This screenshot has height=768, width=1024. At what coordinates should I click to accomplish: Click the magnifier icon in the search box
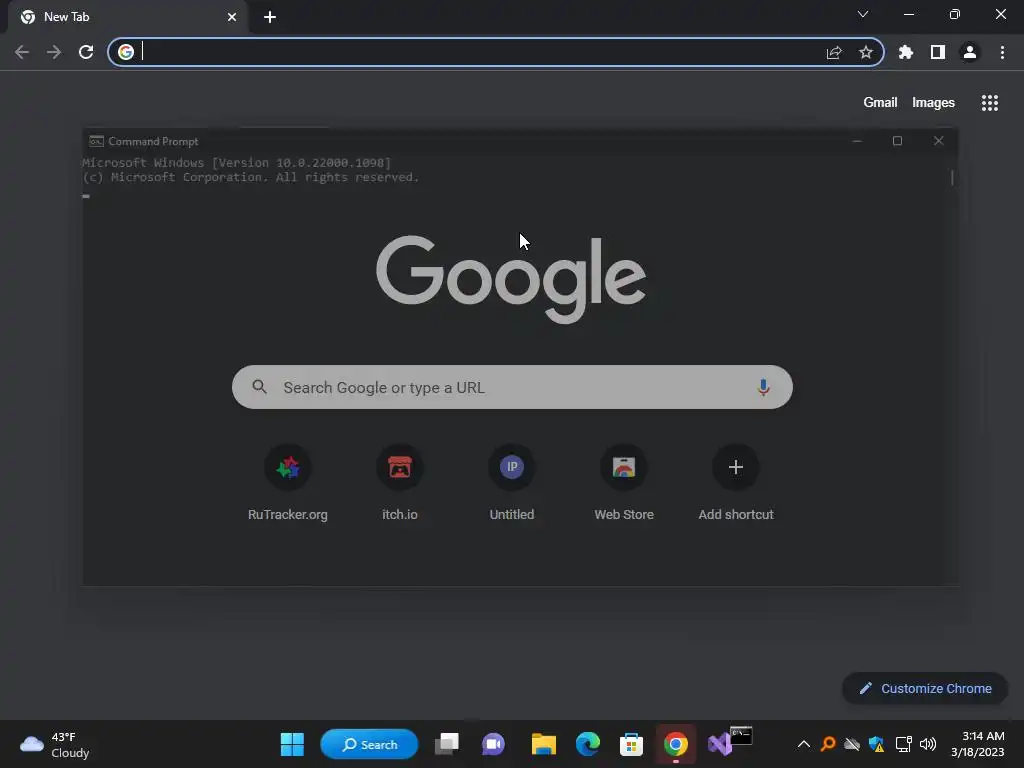coord(260,387)
